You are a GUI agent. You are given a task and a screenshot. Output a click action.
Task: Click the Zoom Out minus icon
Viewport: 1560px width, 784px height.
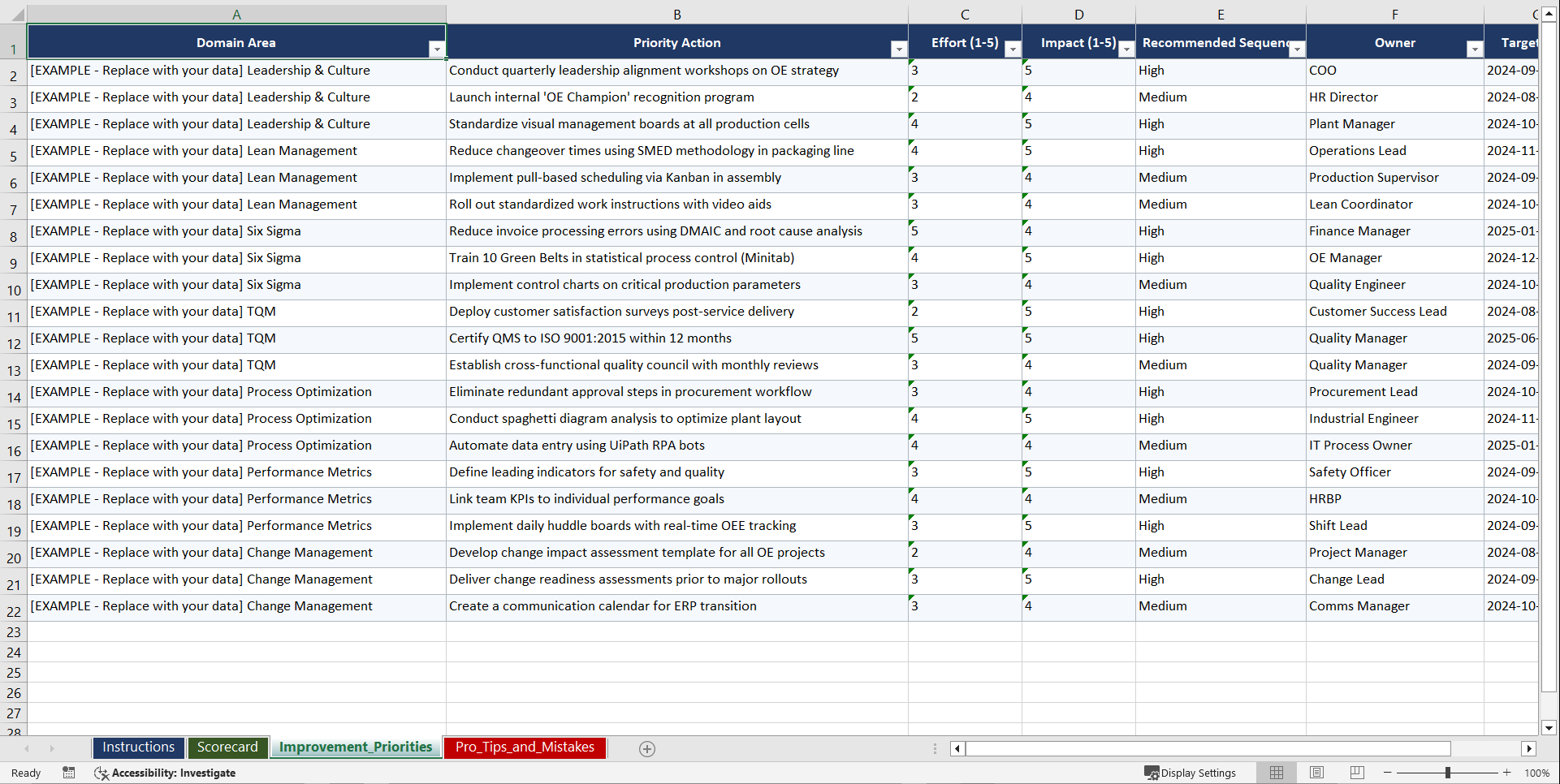coord(1388,773)
